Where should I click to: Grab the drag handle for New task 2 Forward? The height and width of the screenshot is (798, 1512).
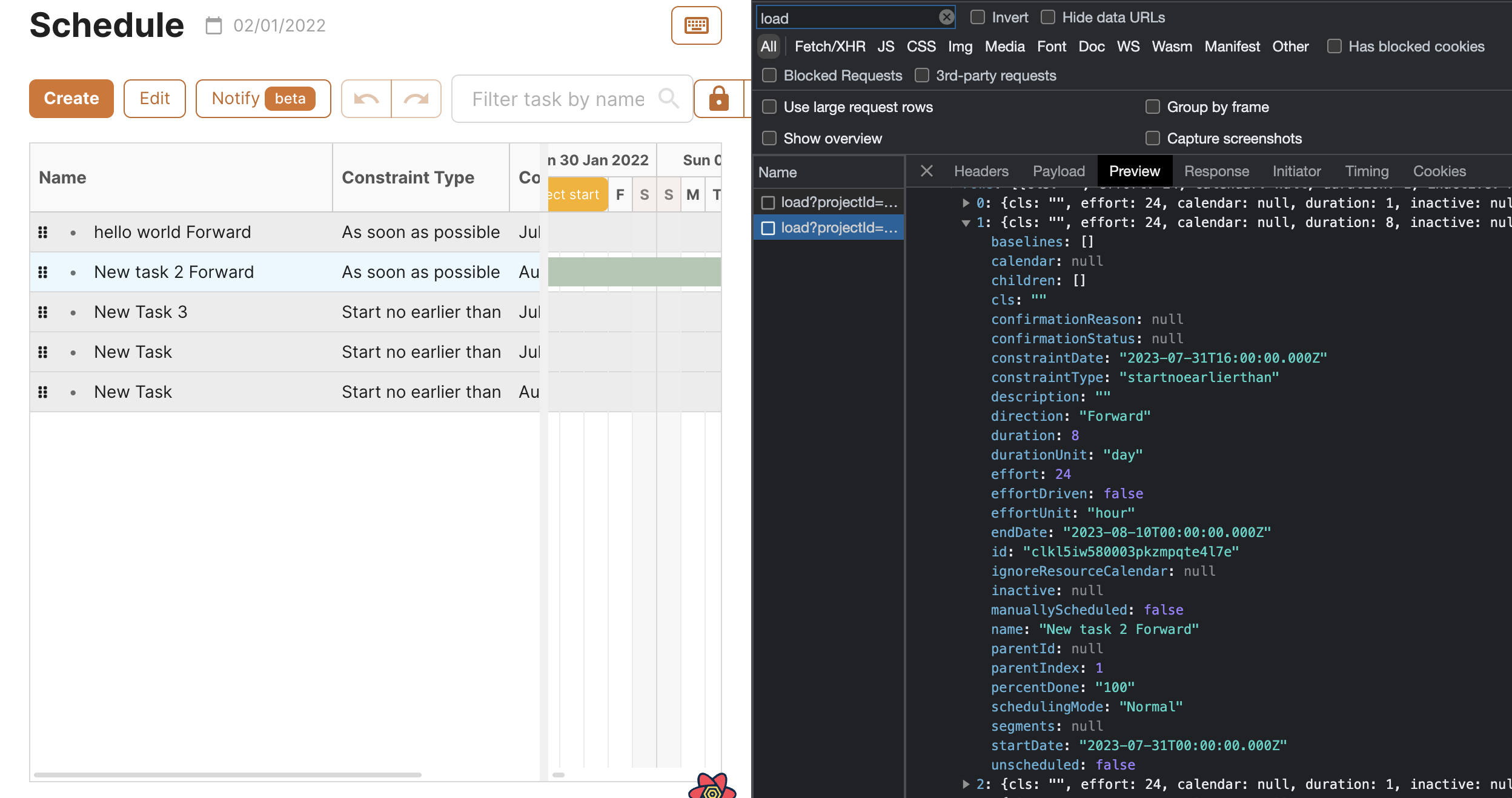(42, 272)
